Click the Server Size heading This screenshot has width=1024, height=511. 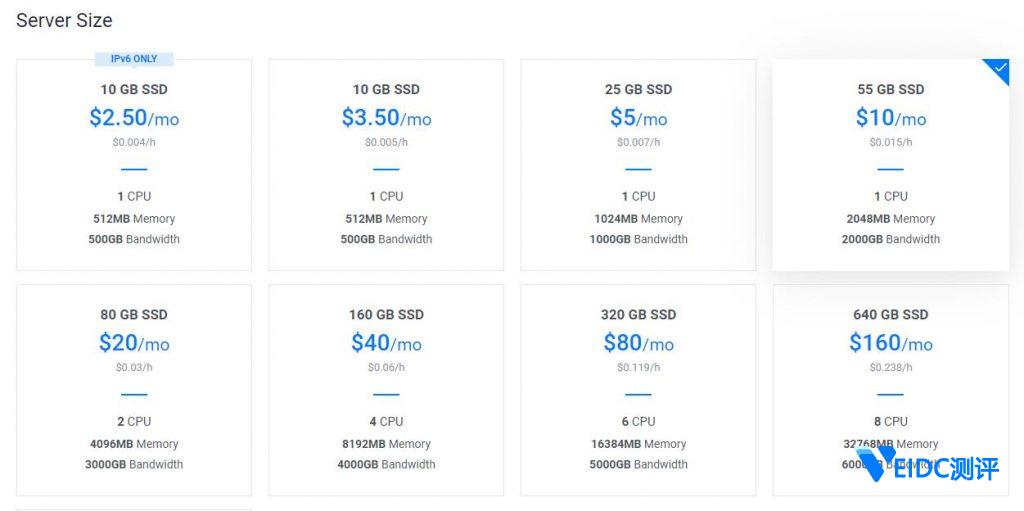tap(64, 20)
